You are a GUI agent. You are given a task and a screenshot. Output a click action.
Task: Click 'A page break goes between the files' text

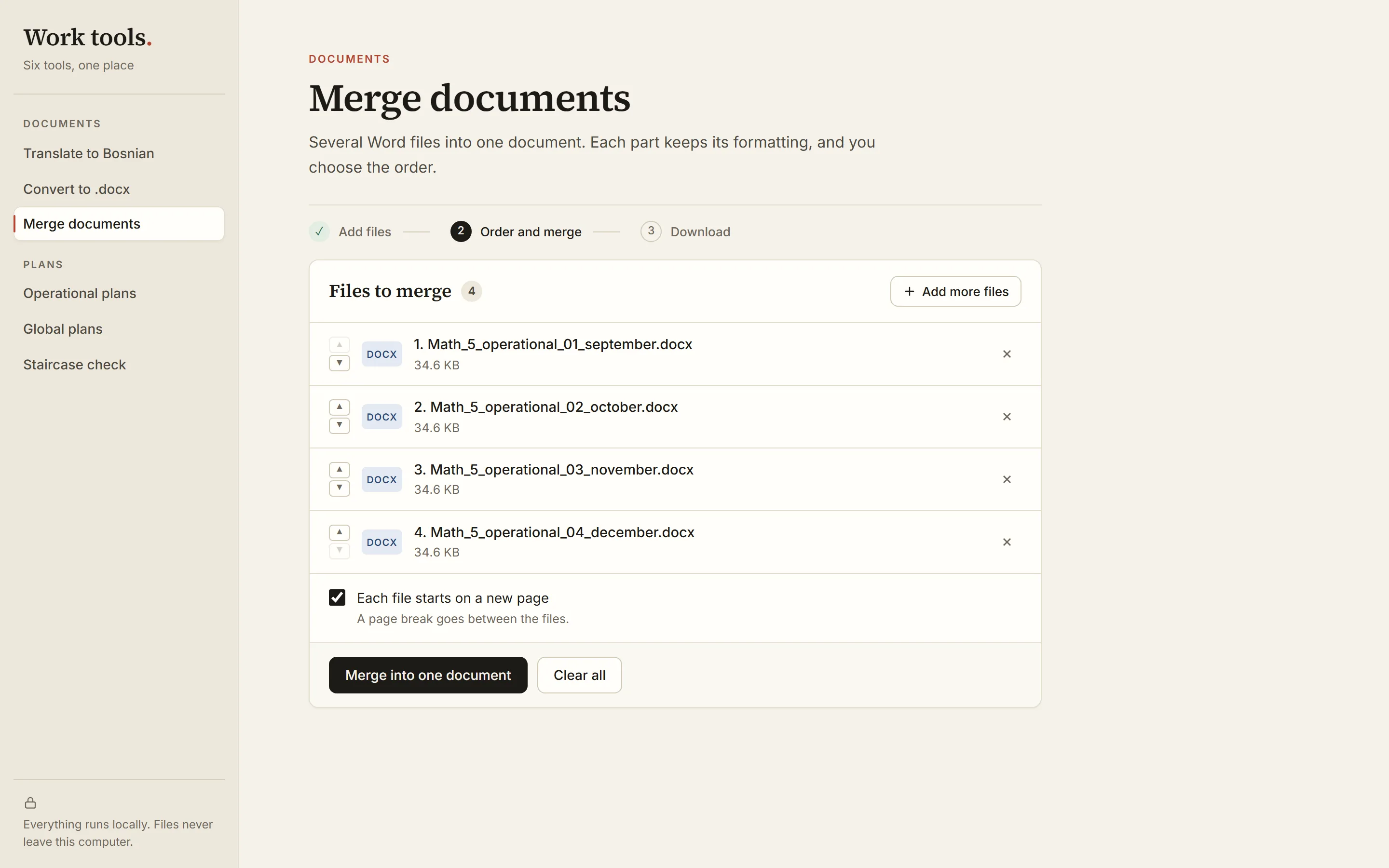point(463,619)
